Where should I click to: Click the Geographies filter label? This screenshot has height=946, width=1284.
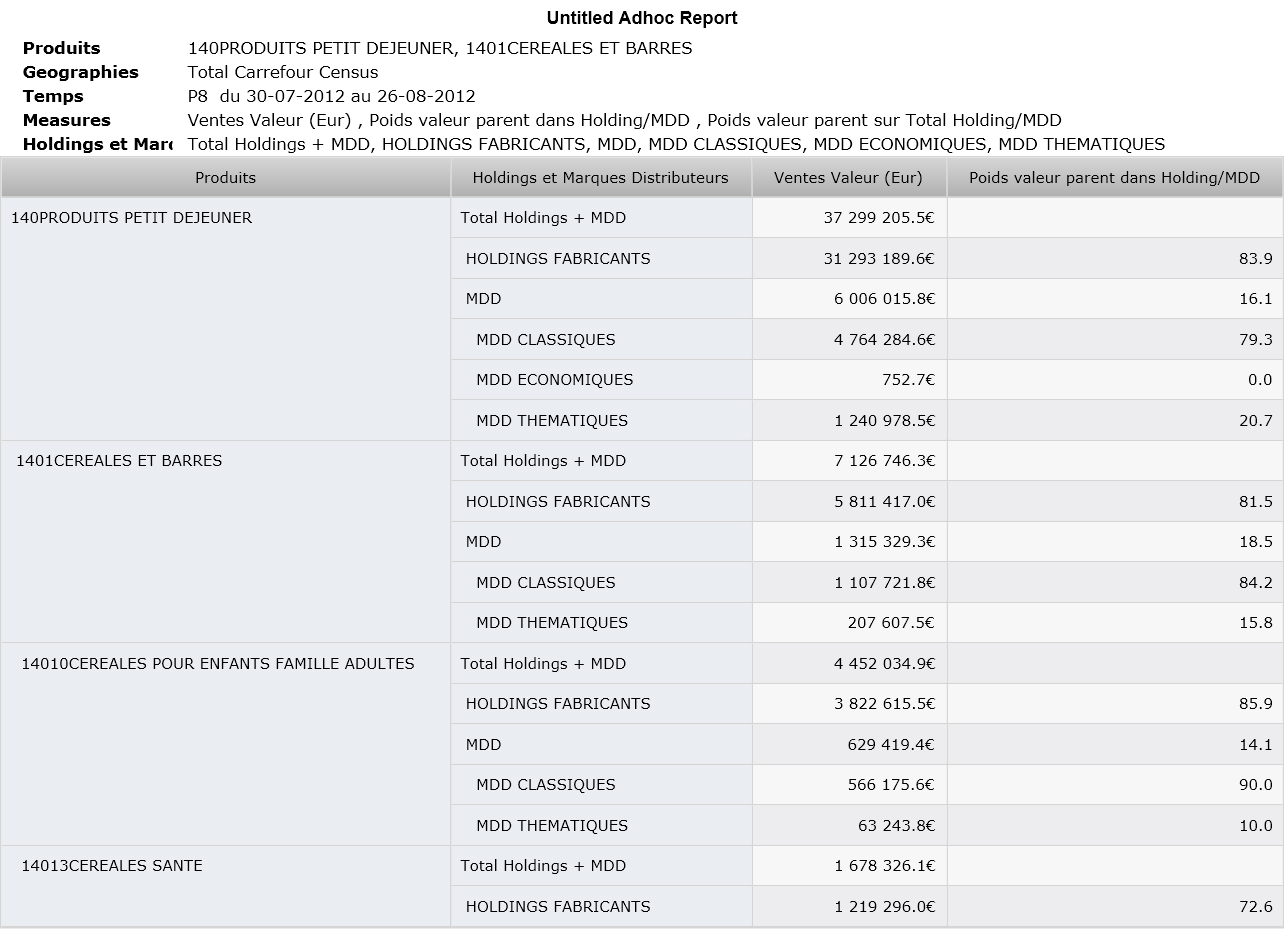81,72
